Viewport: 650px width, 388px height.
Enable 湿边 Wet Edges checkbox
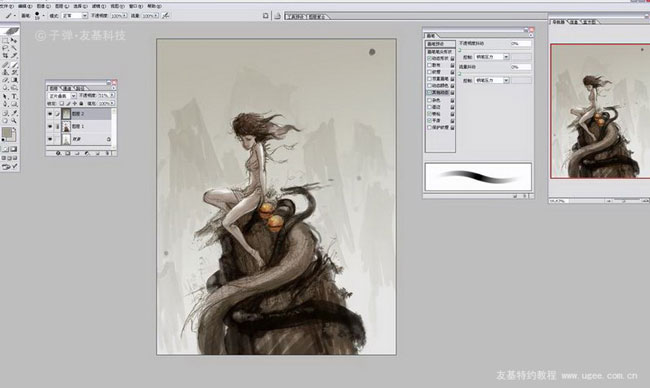tap(429, 107)
